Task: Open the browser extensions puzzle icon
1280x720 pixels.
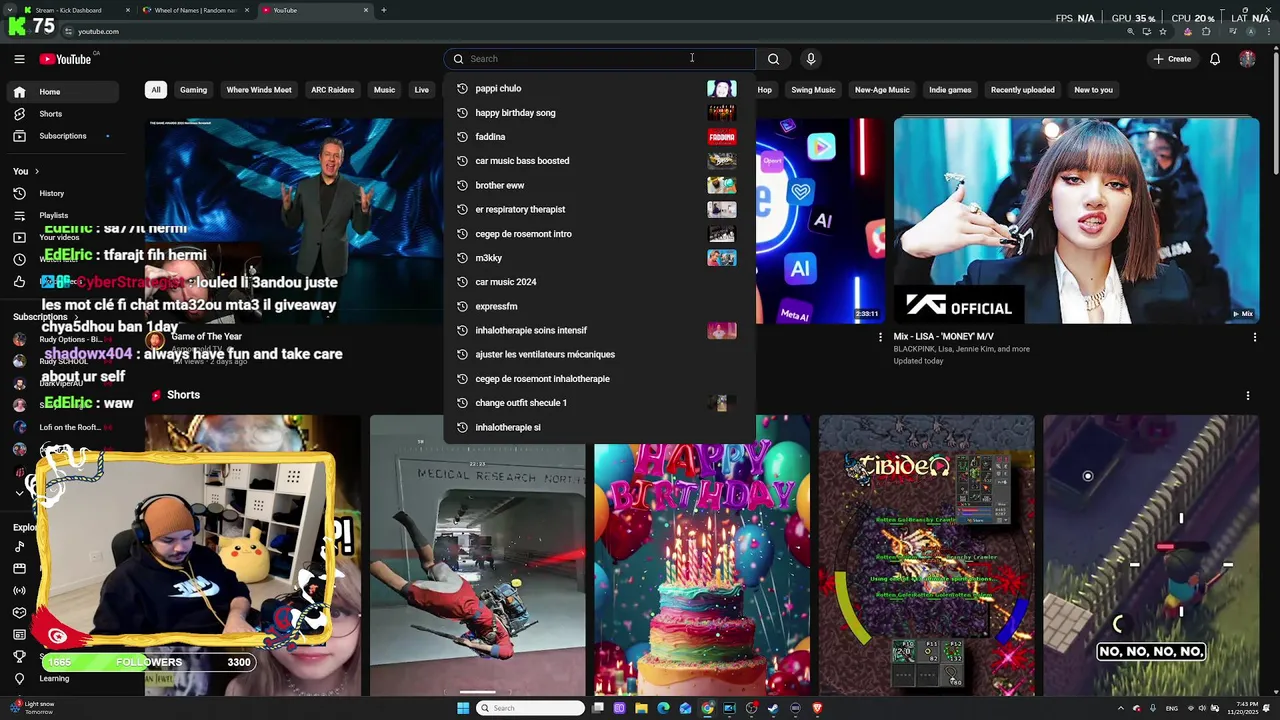Action: coord(1206,31)
